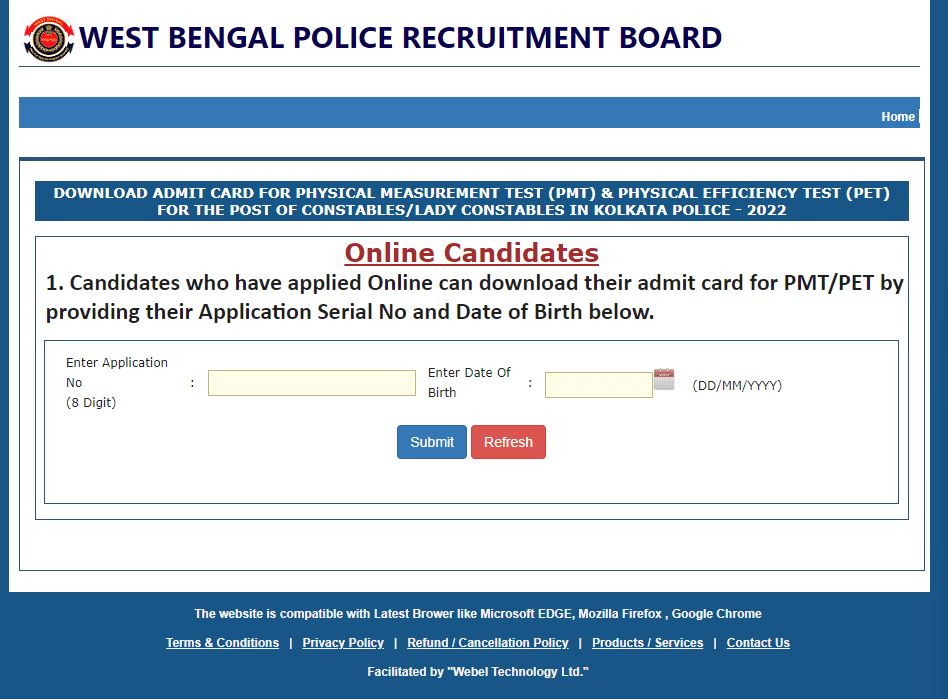View the Refund / Cancellation Policy link
Viewport: 948px width, 699px height.
point(488,643)
